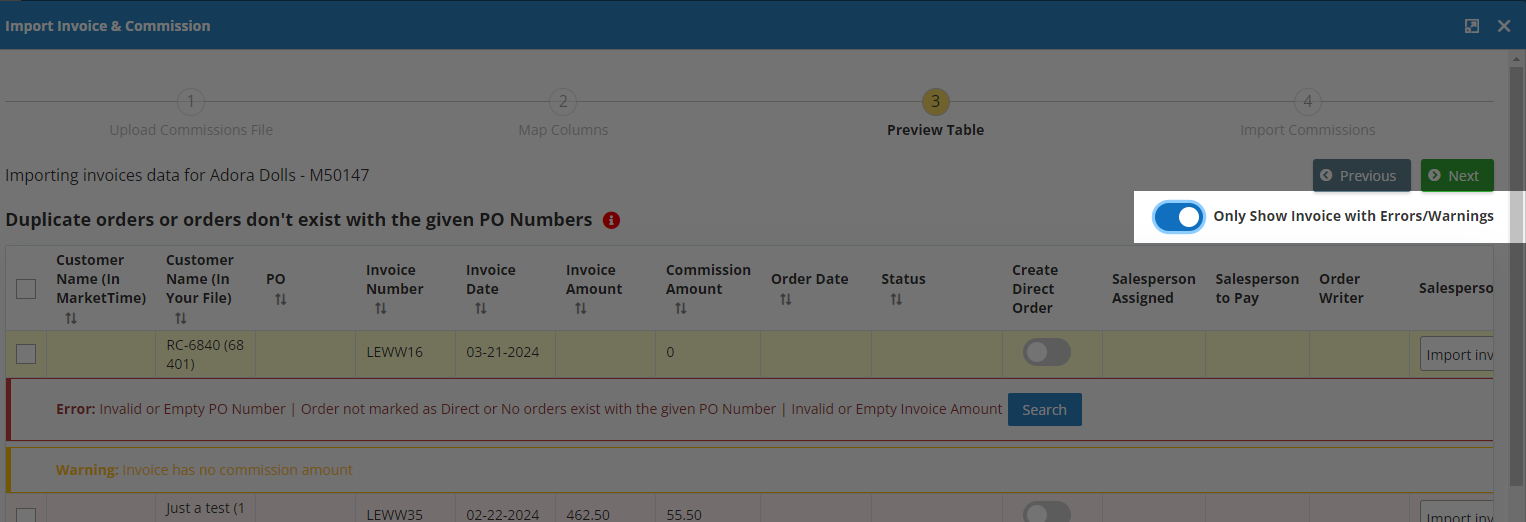Select the RC-6840 invoice row checkbox

(26, 354)
